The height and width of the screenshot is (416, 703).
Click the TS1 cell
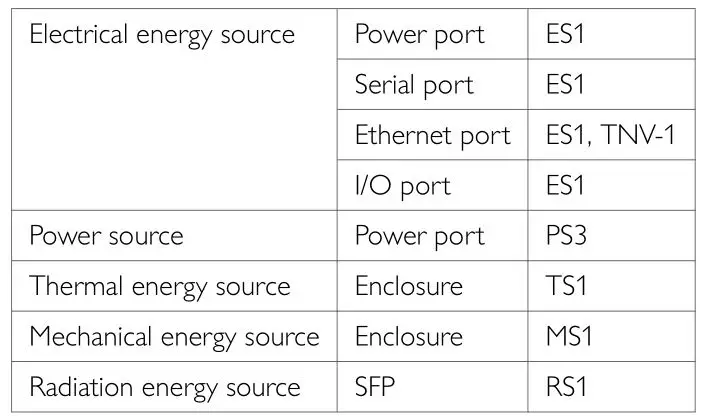point(565,286)
